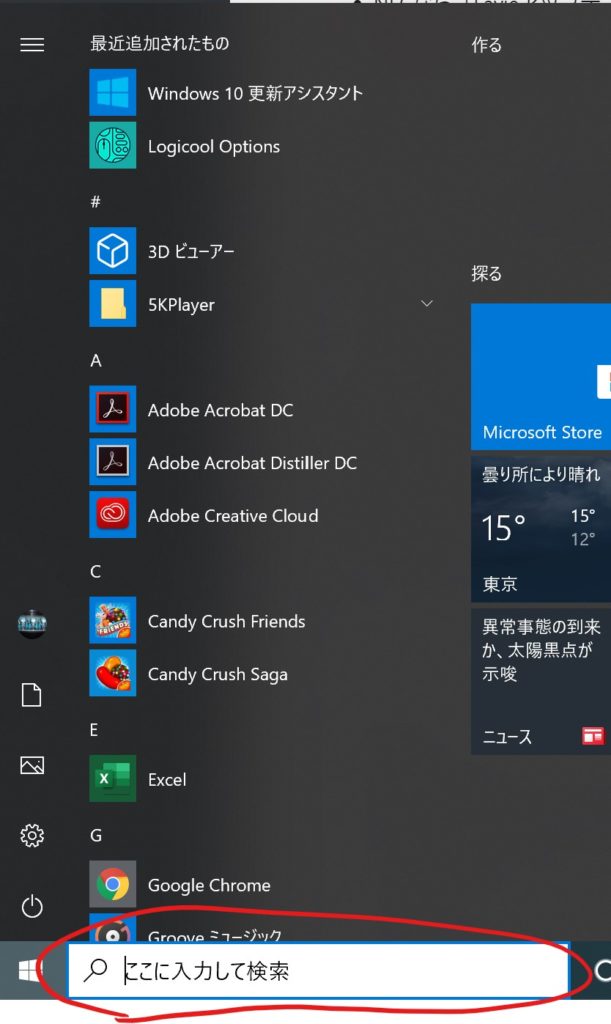Click the search magnifier icon
The image size is (611, 1024).
[x=95, y=970]
